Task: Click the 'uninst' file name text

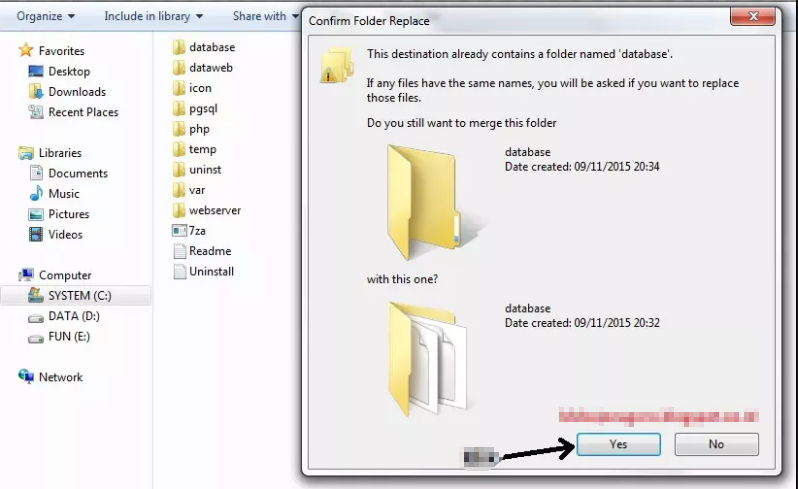Action: coord(205,169)
